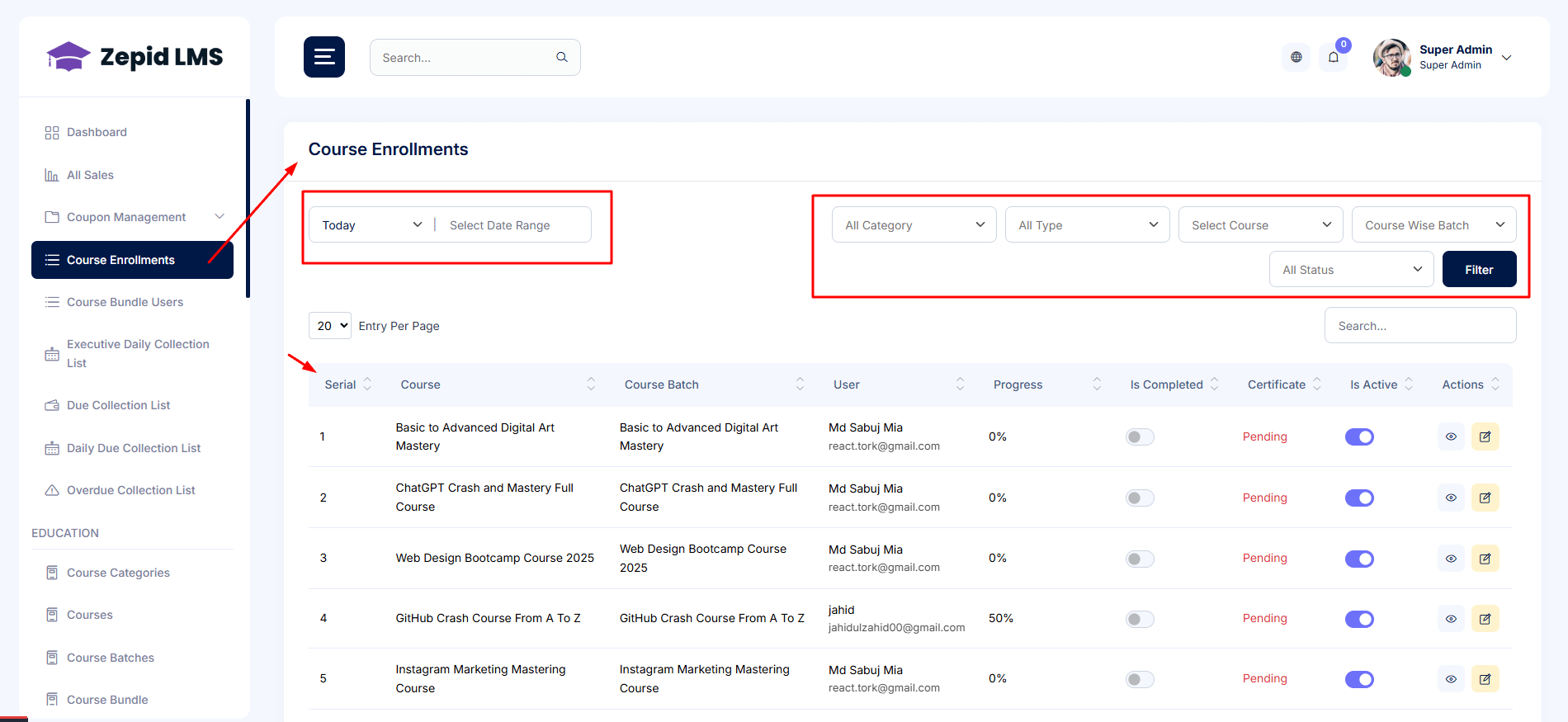Image resolution: width=1568 pixels, height=722 pixels.
Task: View enrollment for Web Design Bootcamp Course 2025
Action: (1451, 559)
